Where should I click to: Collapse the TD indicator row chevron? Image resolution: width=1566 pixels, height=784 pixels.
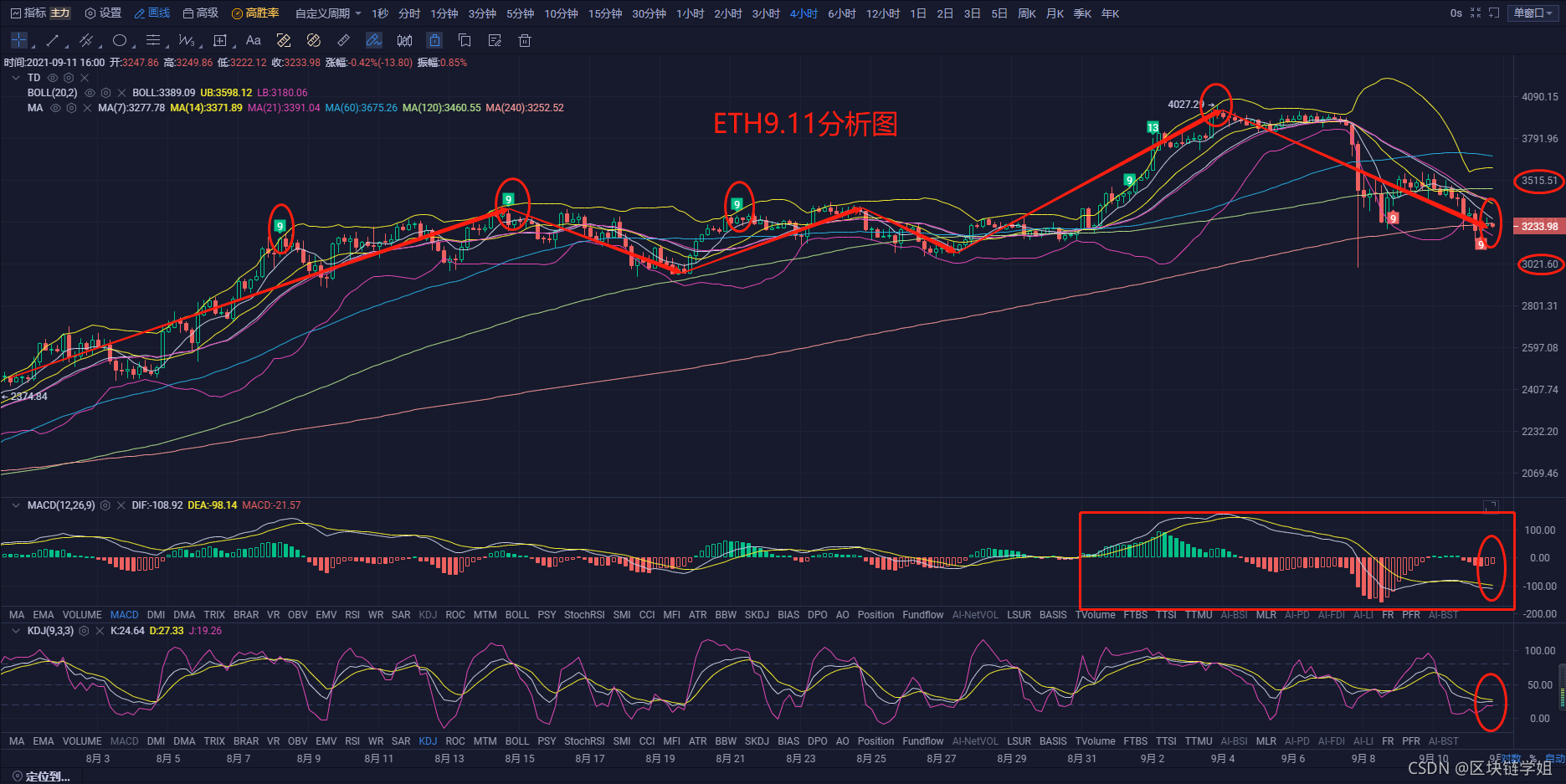tap(16, 78)
